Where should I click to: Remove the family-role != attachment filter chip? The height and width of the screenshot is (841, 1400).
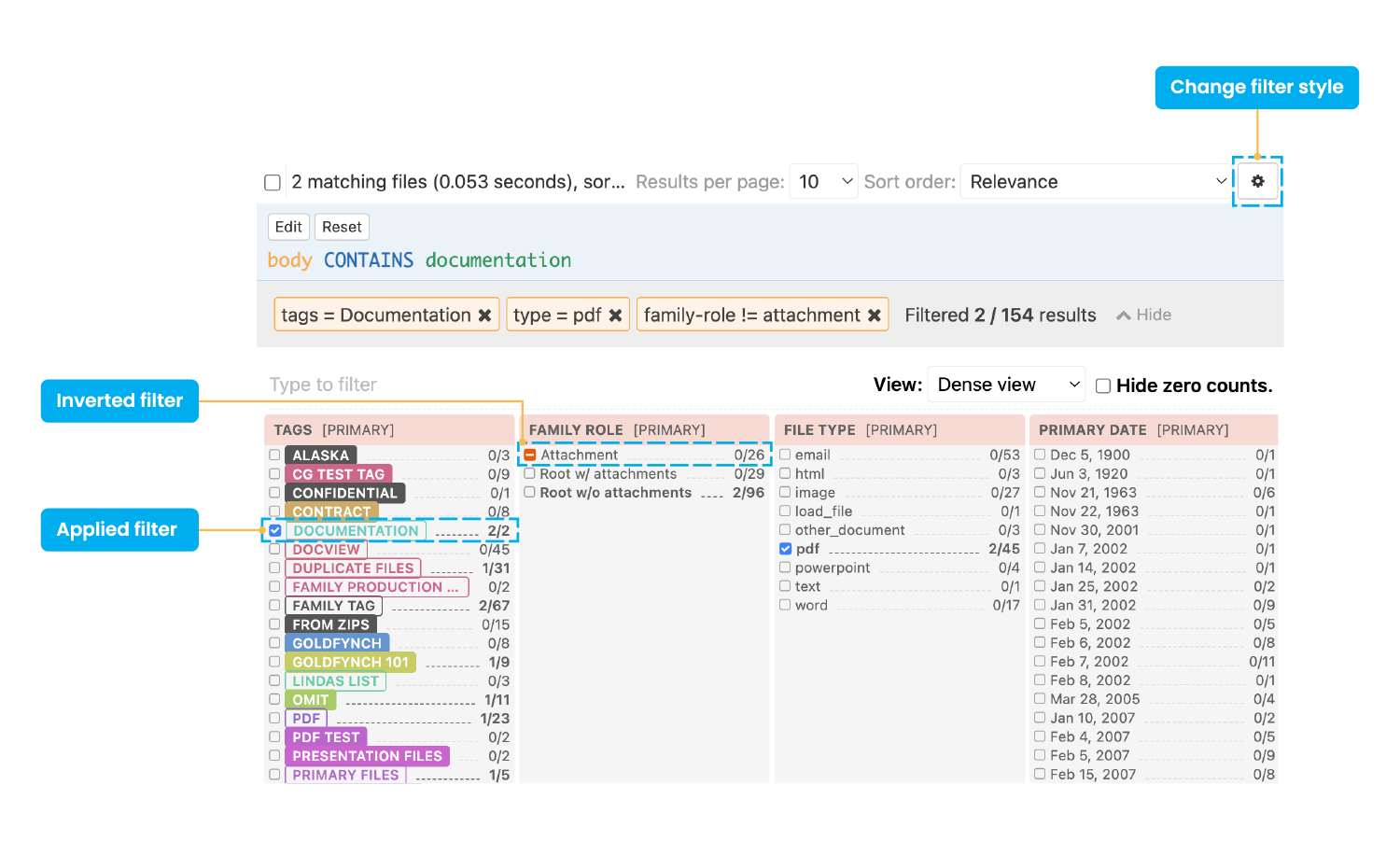tap(874, 315)
